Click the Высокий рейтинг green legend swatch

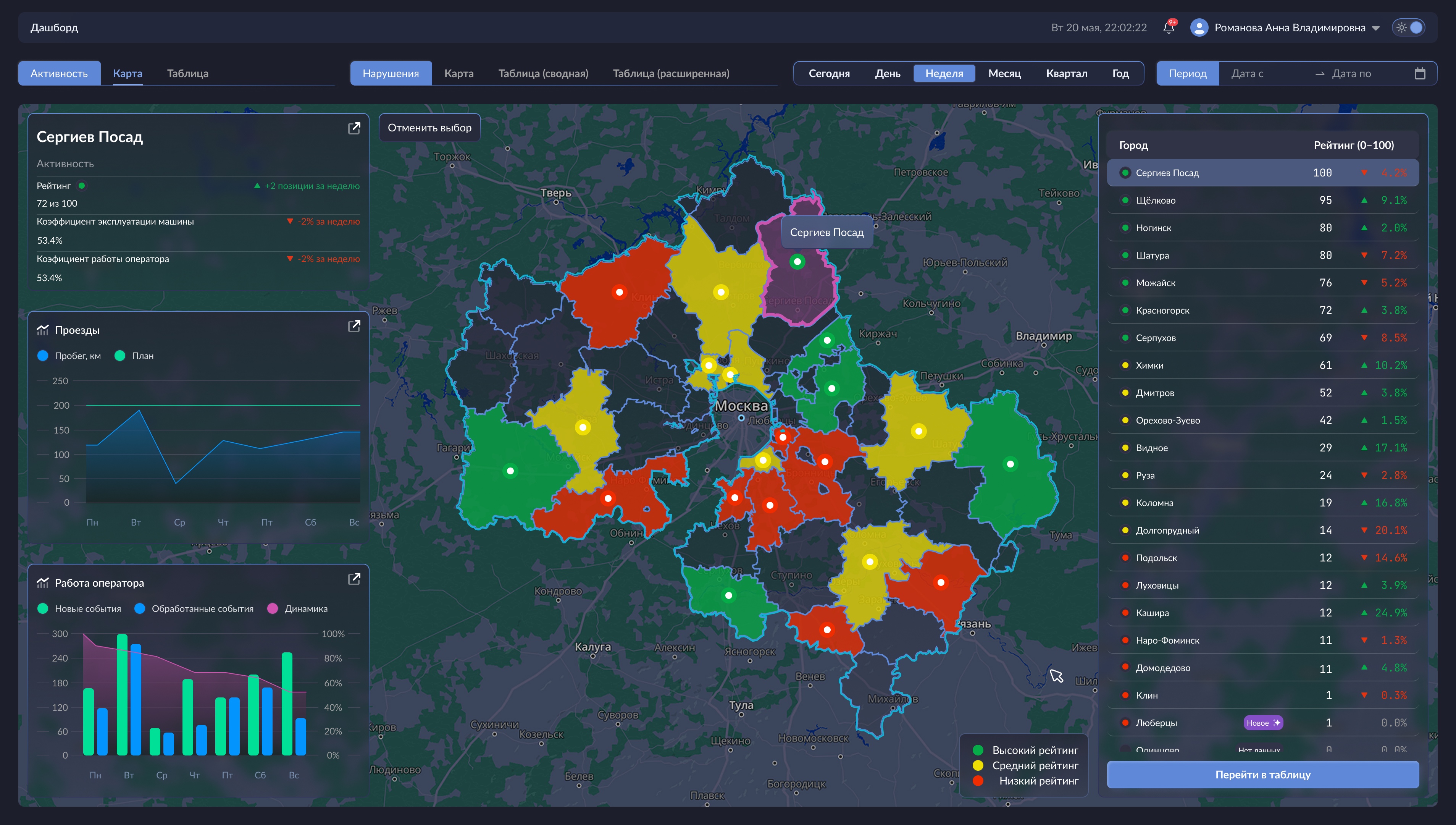977,750
